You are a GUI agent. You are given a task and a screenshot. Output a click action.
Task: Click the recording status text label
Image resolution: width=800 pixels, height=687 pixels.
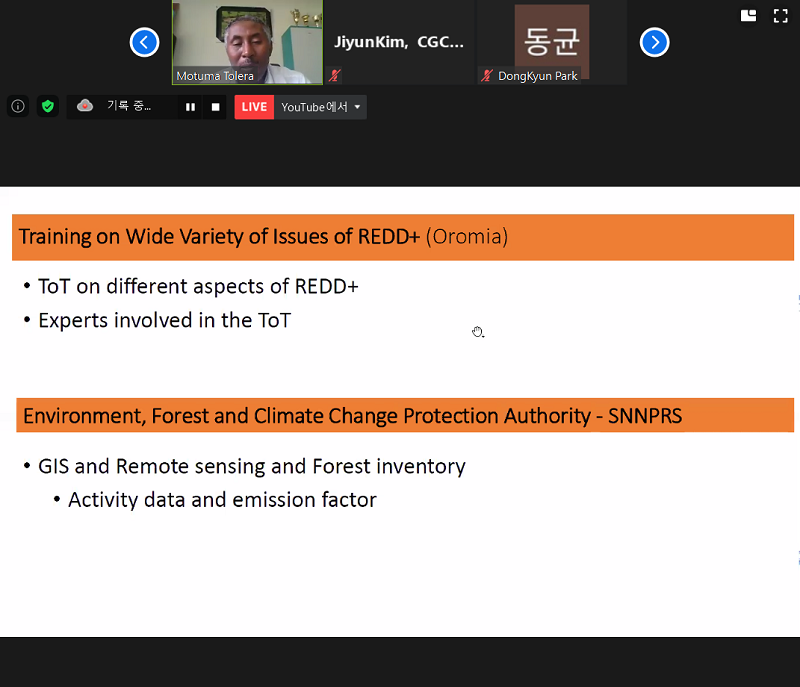[x=129, y=106]
